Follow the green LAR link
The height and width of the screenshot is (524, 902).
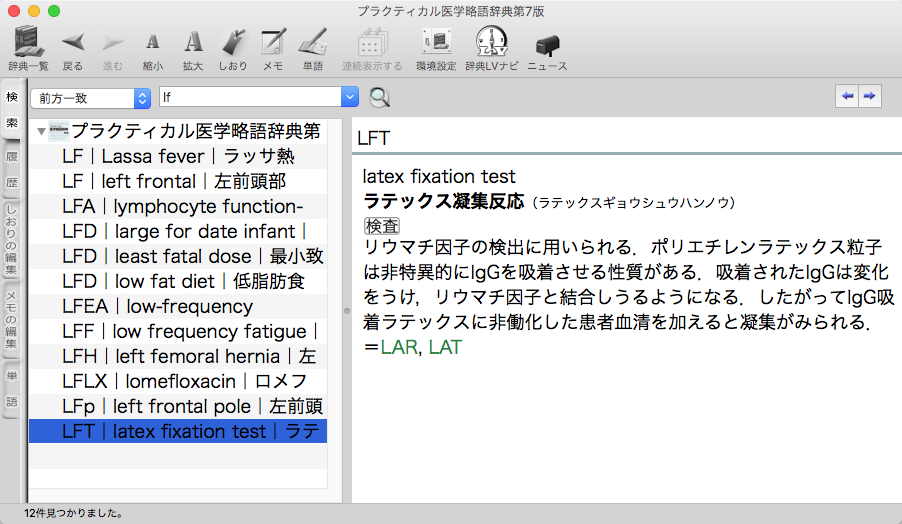(397, 347)
